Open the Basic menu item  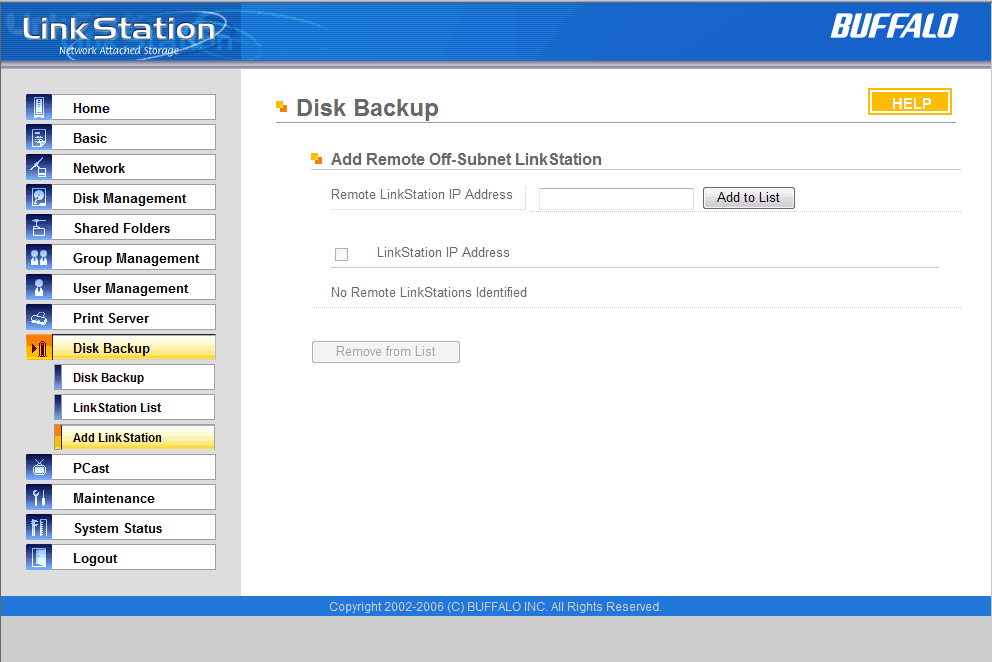click(x=133, y=137)
